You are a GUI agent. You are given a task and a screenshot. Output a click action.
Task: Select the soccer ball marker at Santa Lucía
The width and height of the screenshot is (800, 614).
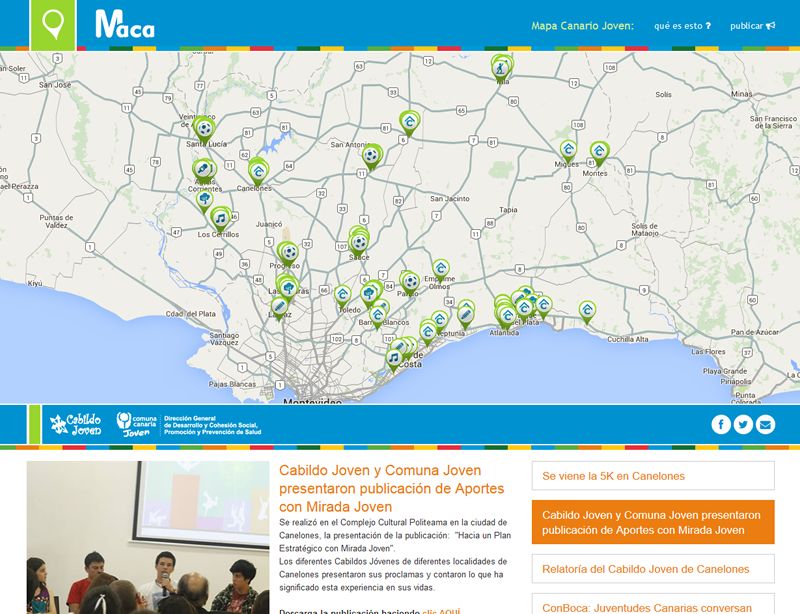point(205,130)
